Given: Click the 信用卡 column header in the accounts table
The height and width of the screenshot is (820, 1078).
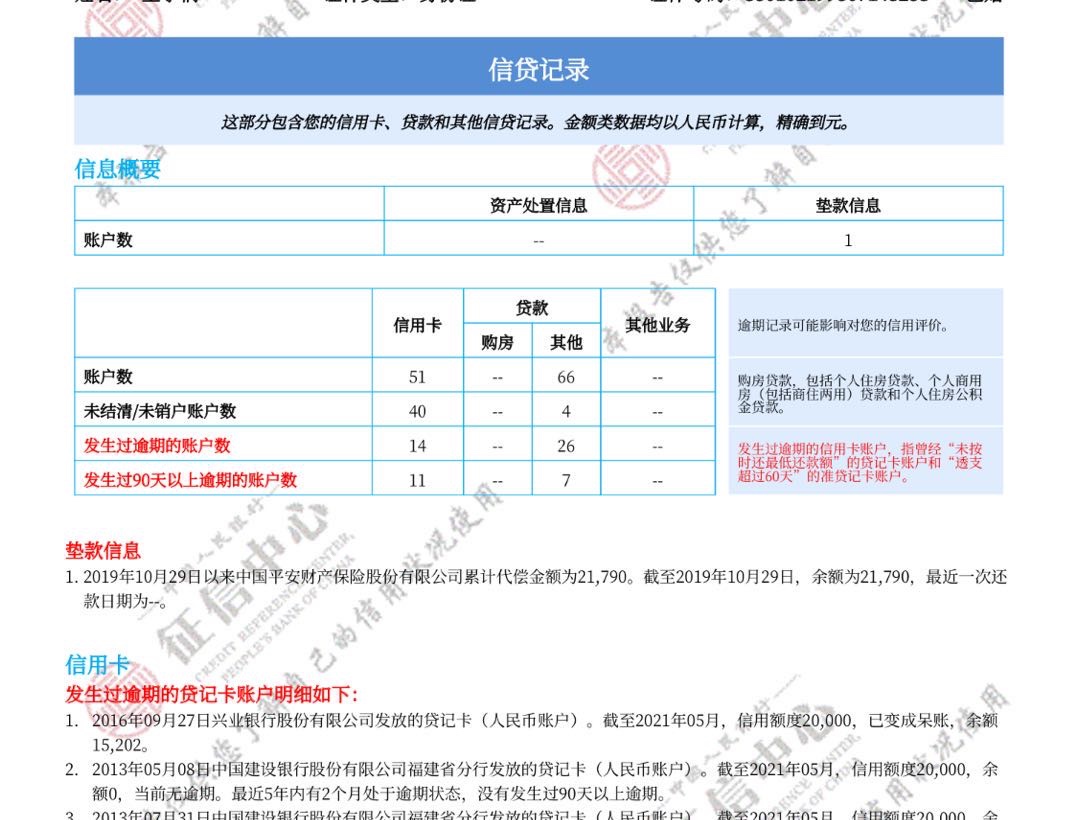Looking at the screenshot, I should 417,325.
